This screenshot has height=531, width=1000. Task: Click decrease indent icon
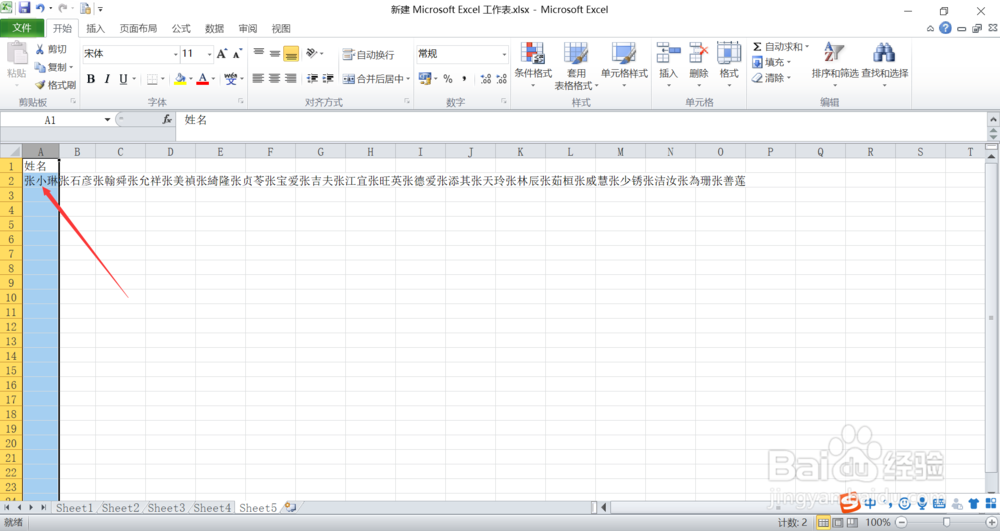[x=312, y=78]
